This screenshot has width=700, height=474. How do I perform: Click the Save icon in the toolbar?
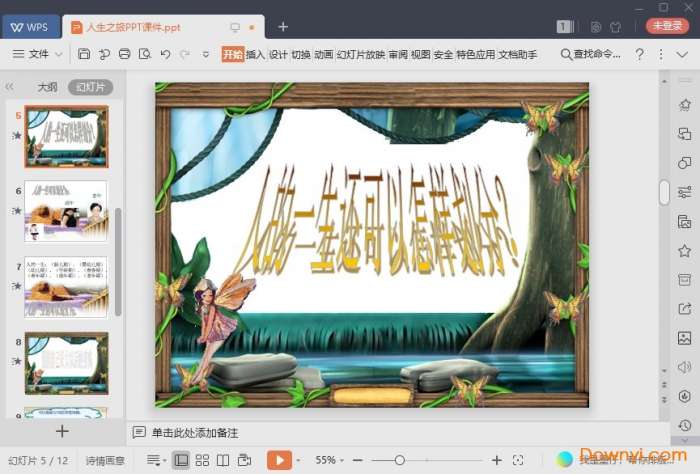pyautogui.click(x=84, y=54)
